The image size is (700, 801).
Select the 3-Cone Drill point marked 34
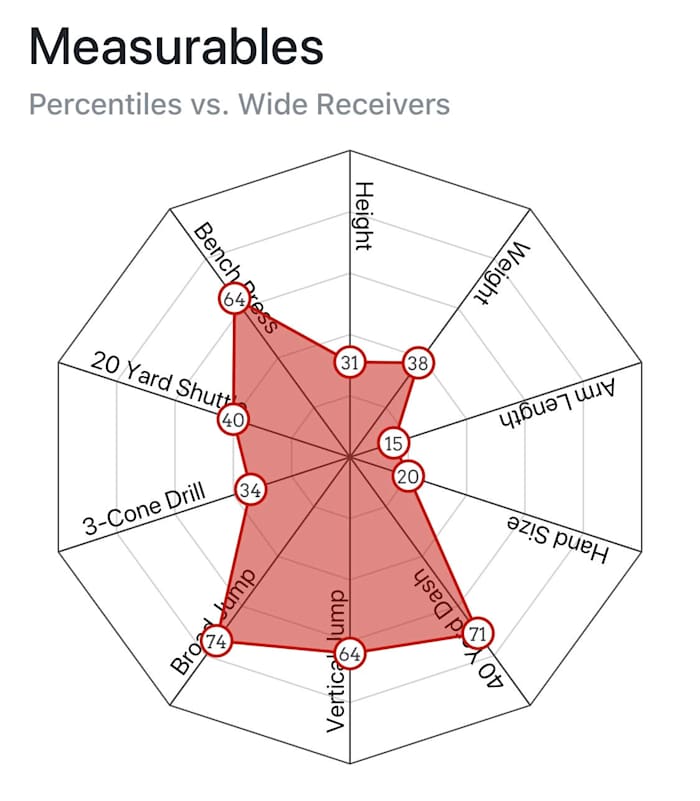pos(251,490)
